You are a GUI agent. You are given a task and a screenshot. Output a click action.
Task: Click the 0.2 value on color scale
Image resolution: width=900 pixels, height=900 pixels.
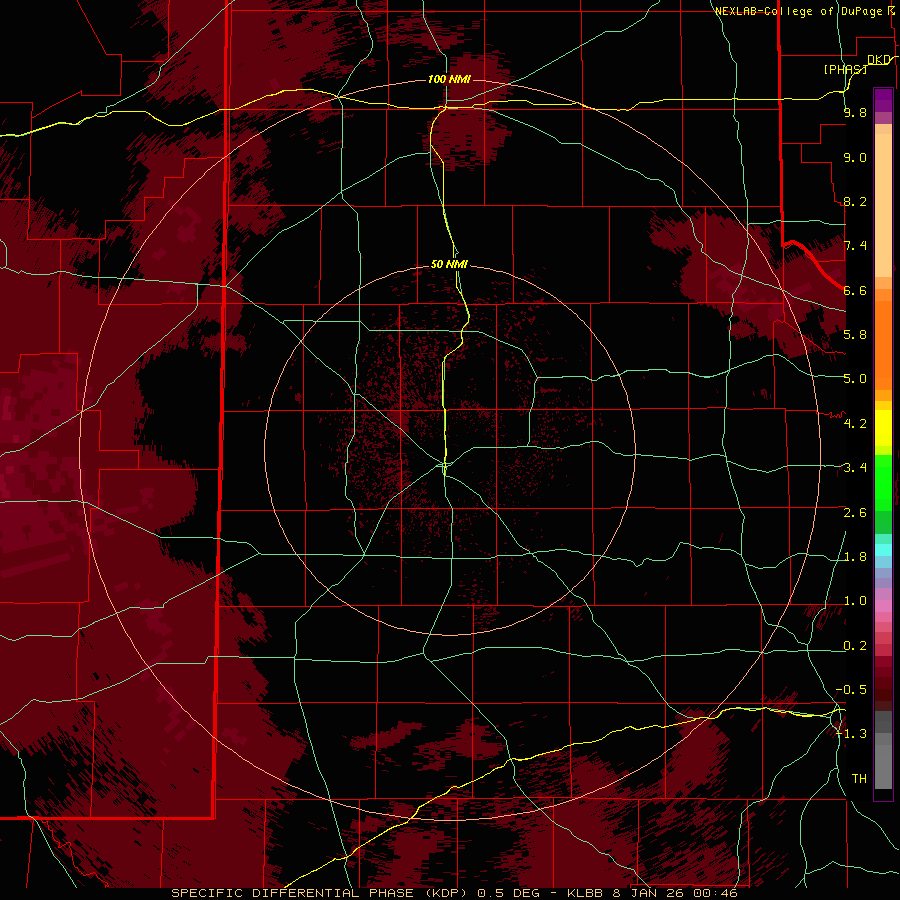click(x=855, y=645)
